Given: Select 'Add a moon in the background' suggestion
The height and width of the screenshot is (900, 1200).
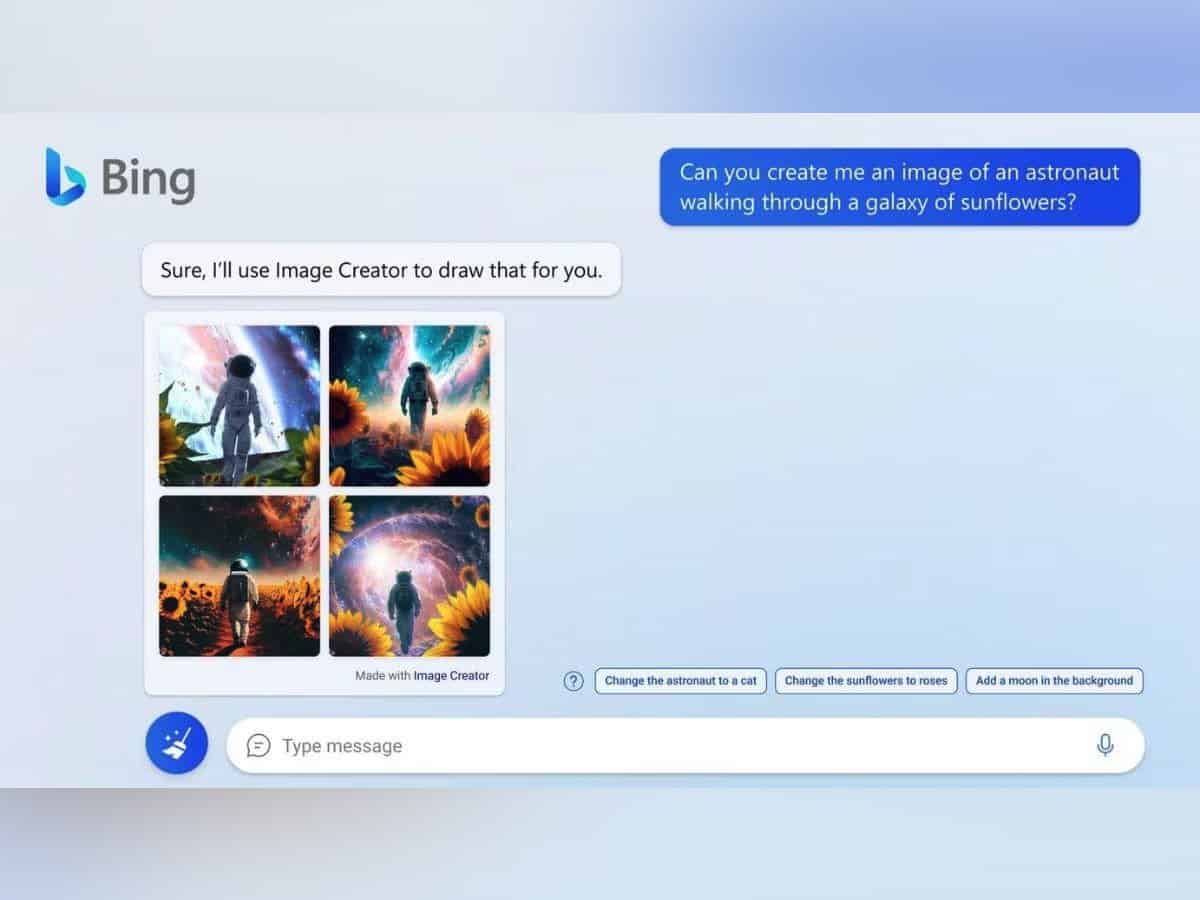Looking at the screenshot, I should (x=1054, y=681).
